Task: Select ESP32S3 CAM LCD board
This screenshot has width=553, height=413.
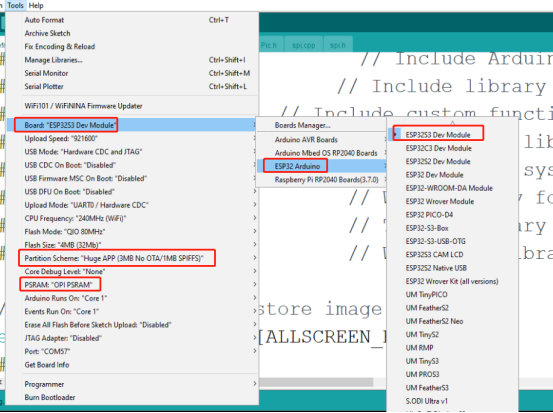Action: [453, 255]
